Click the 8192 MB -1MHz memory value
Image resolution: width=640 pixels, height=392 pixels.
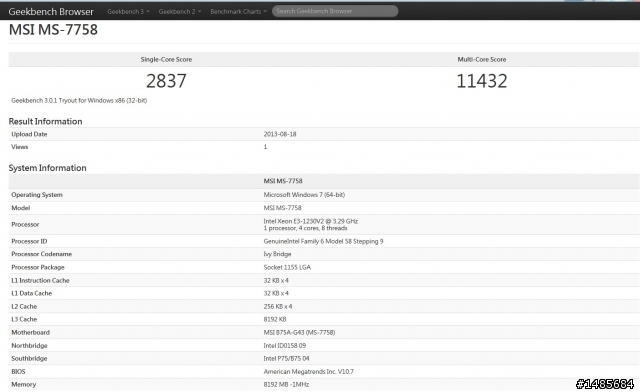pos(286,384)
